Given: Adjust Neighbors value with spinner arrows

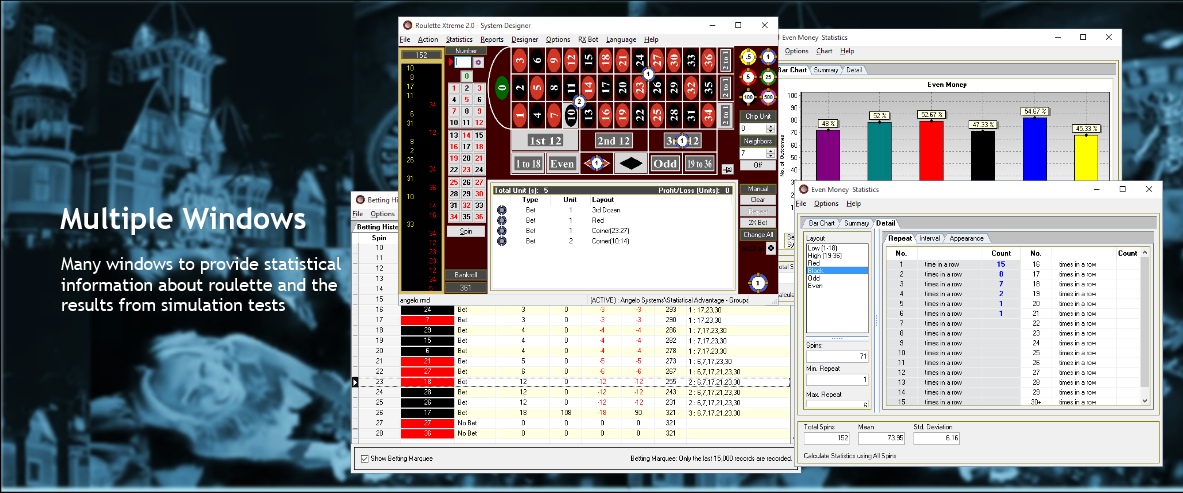Looking at the screenshot, I should point(770,153).
